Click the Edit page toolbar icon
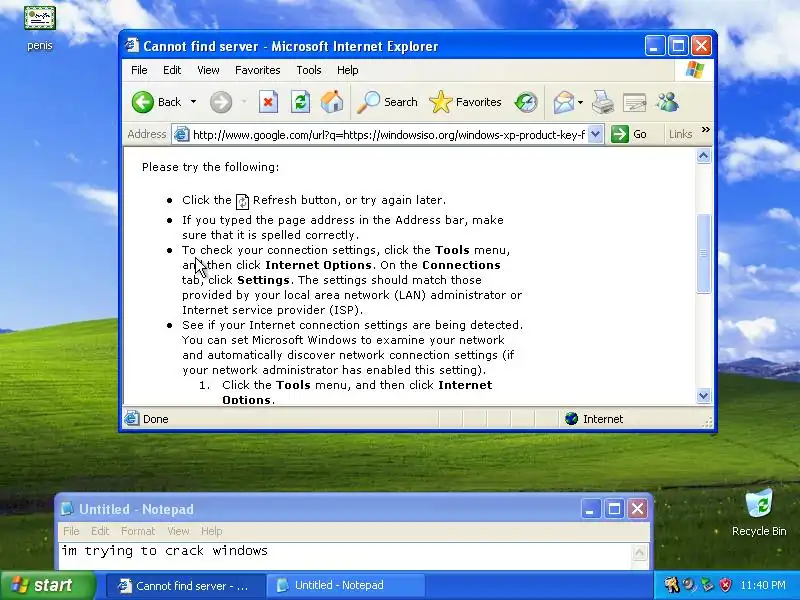Viewport: 800px width, 600px height. tap(635, 103)
